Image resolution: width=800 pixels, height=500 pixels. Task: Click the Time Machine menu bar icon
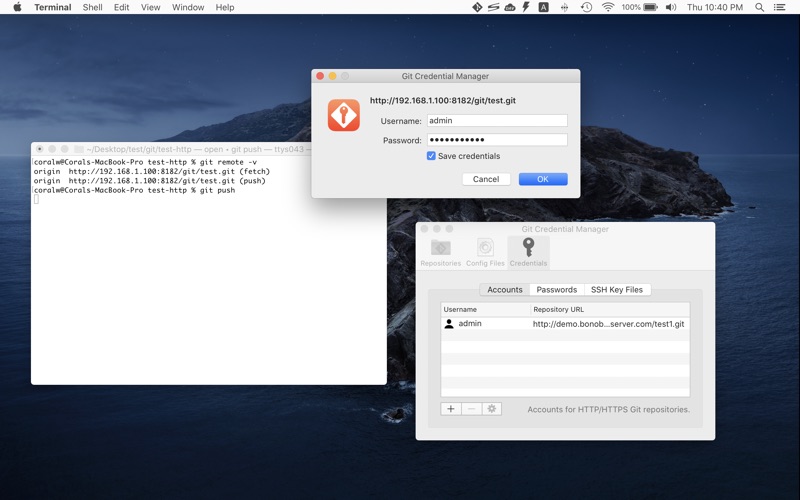586,7
